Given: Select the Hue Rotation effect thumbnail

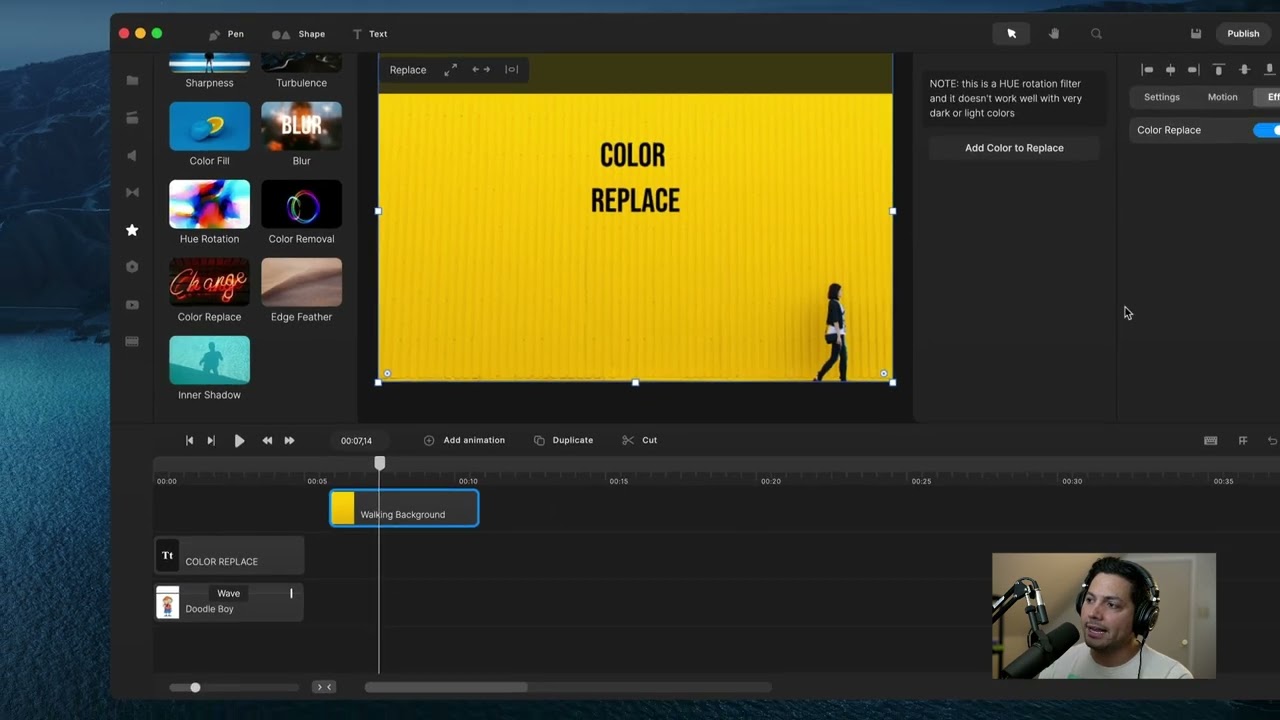Looking at the screenshot, I should click(209, 204).
